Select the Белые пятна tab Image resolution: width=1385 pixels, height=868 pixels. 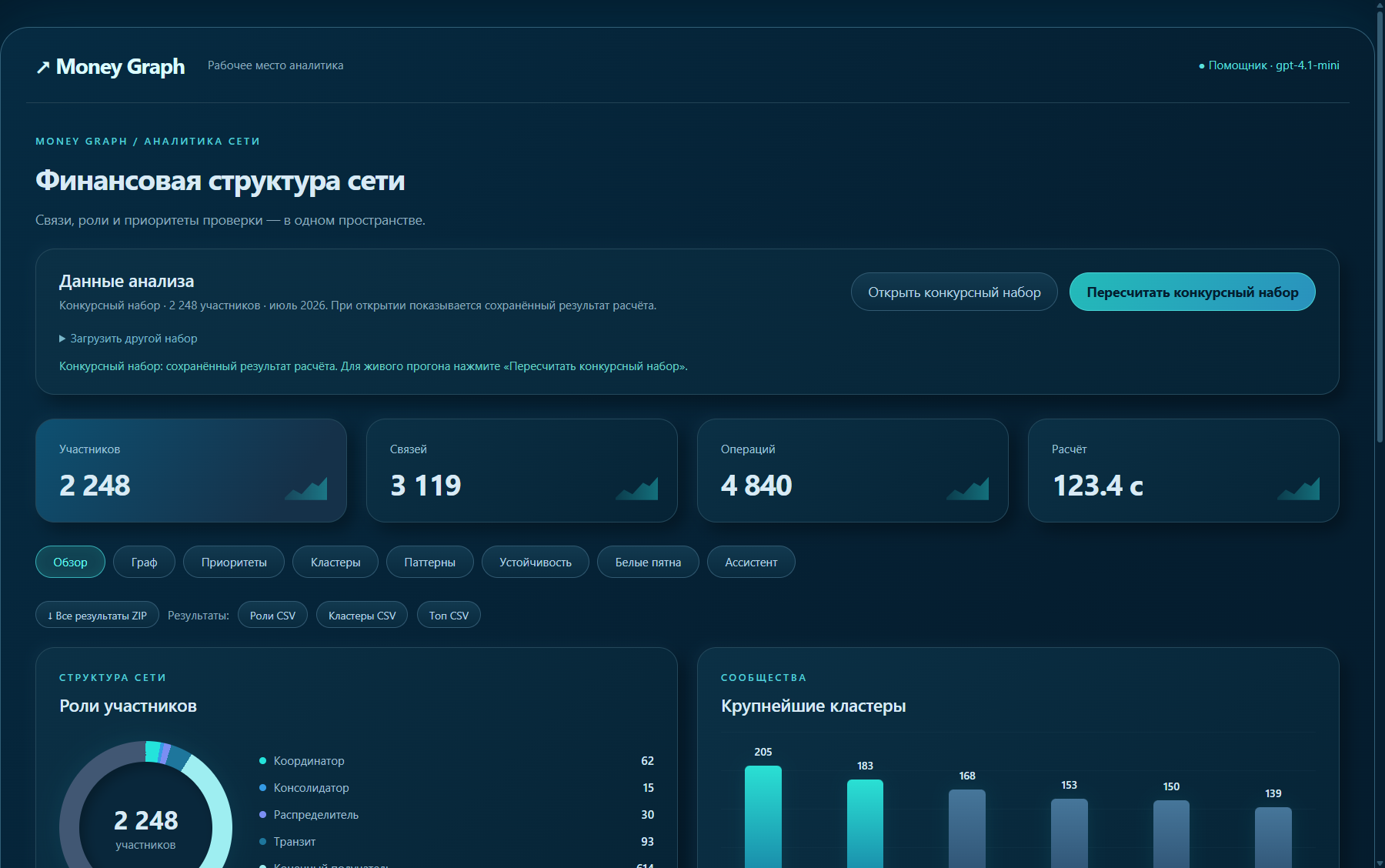tap(648, 562)
